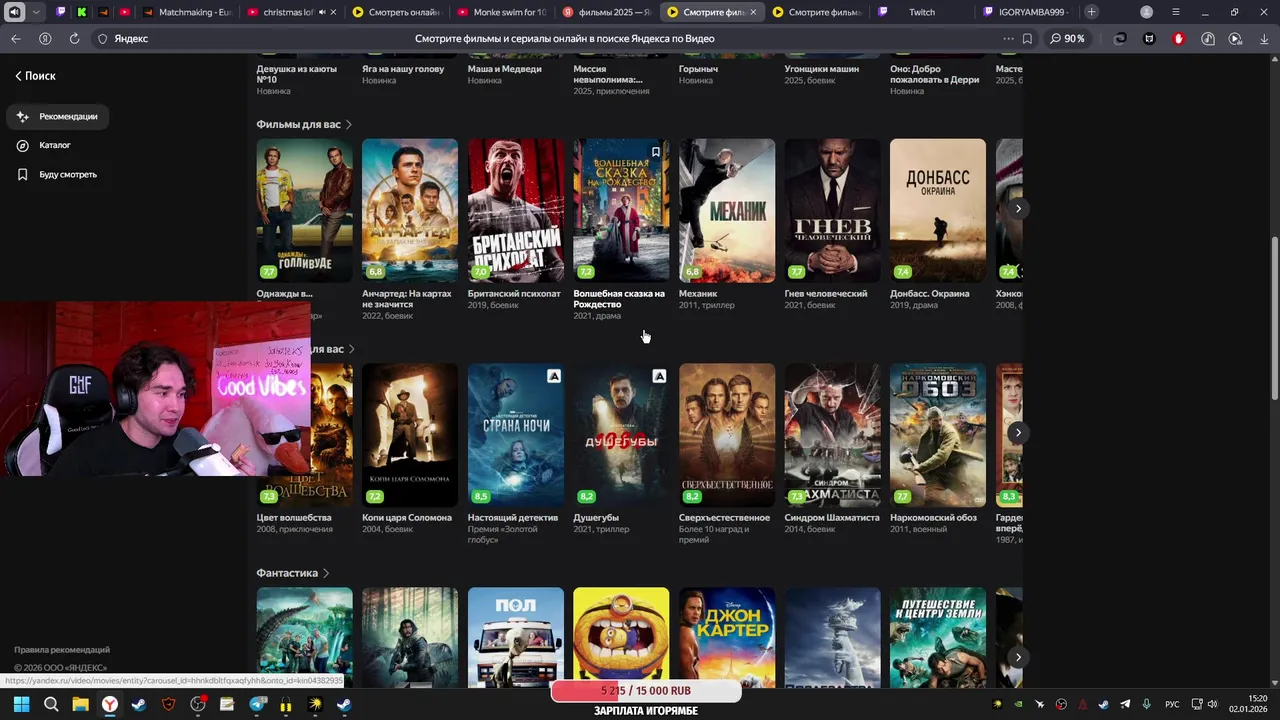Open the Наркомовский обоз poster
Viewport: 1280px width, 720px height.
[x=938, y=435]
